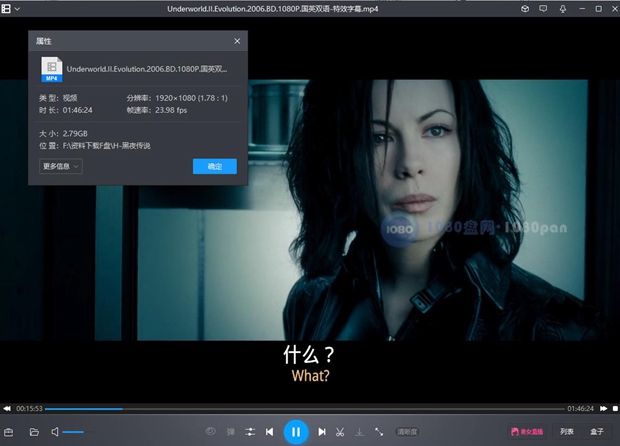Skip to the next video
The image size is (620, 446).
click(321, 432)
